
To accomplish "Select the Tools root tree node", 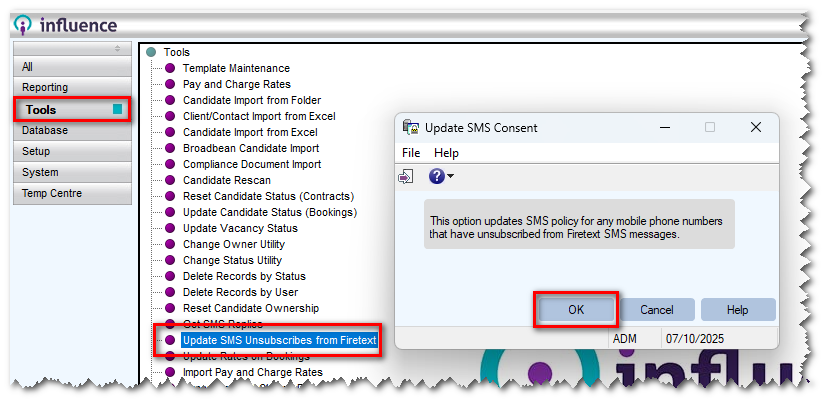I will click(x=176, y=52).
